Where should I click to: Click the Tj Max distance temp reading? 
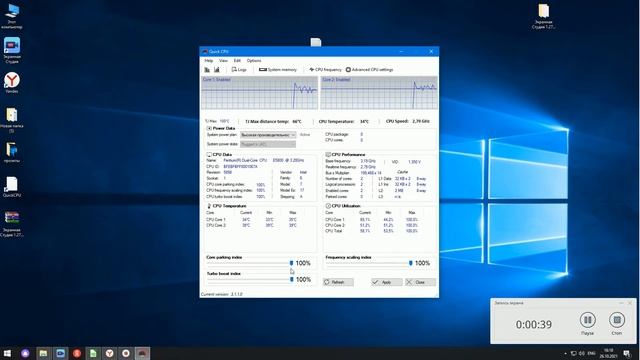tap(273, 121)
